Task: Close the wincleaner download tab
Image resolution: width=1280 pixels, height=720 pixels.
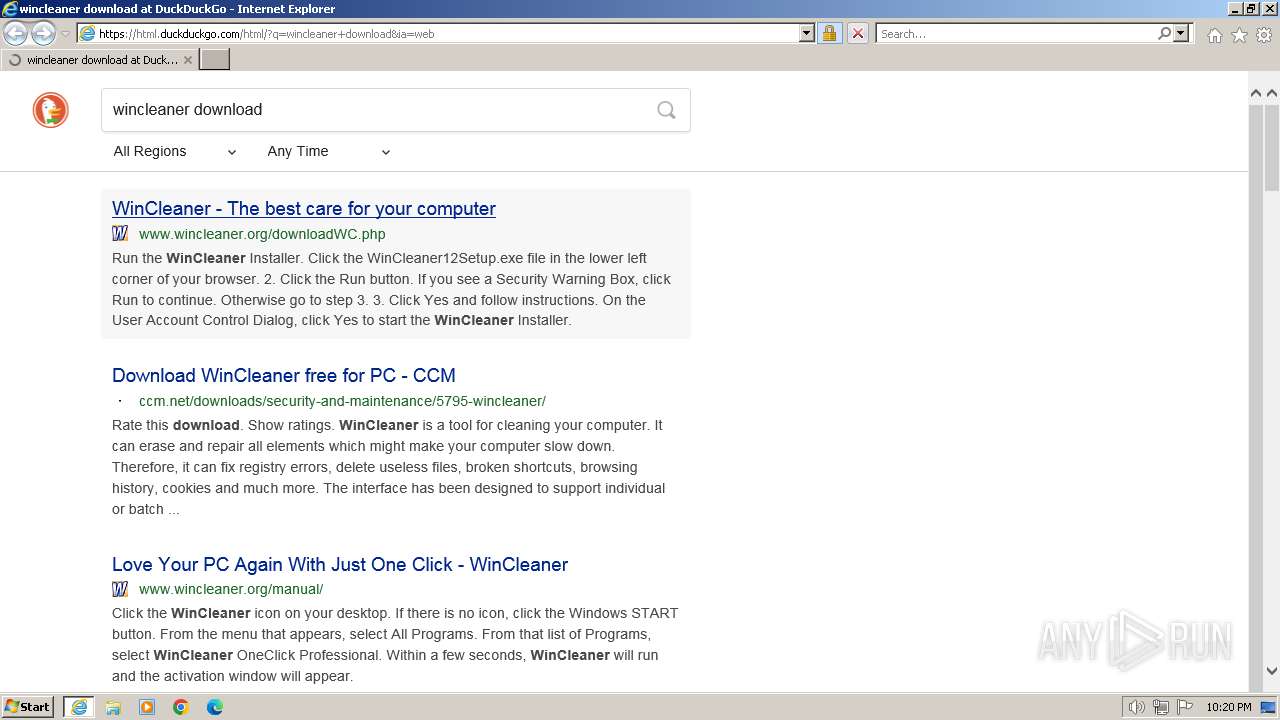Action: (x=187, y=60)
